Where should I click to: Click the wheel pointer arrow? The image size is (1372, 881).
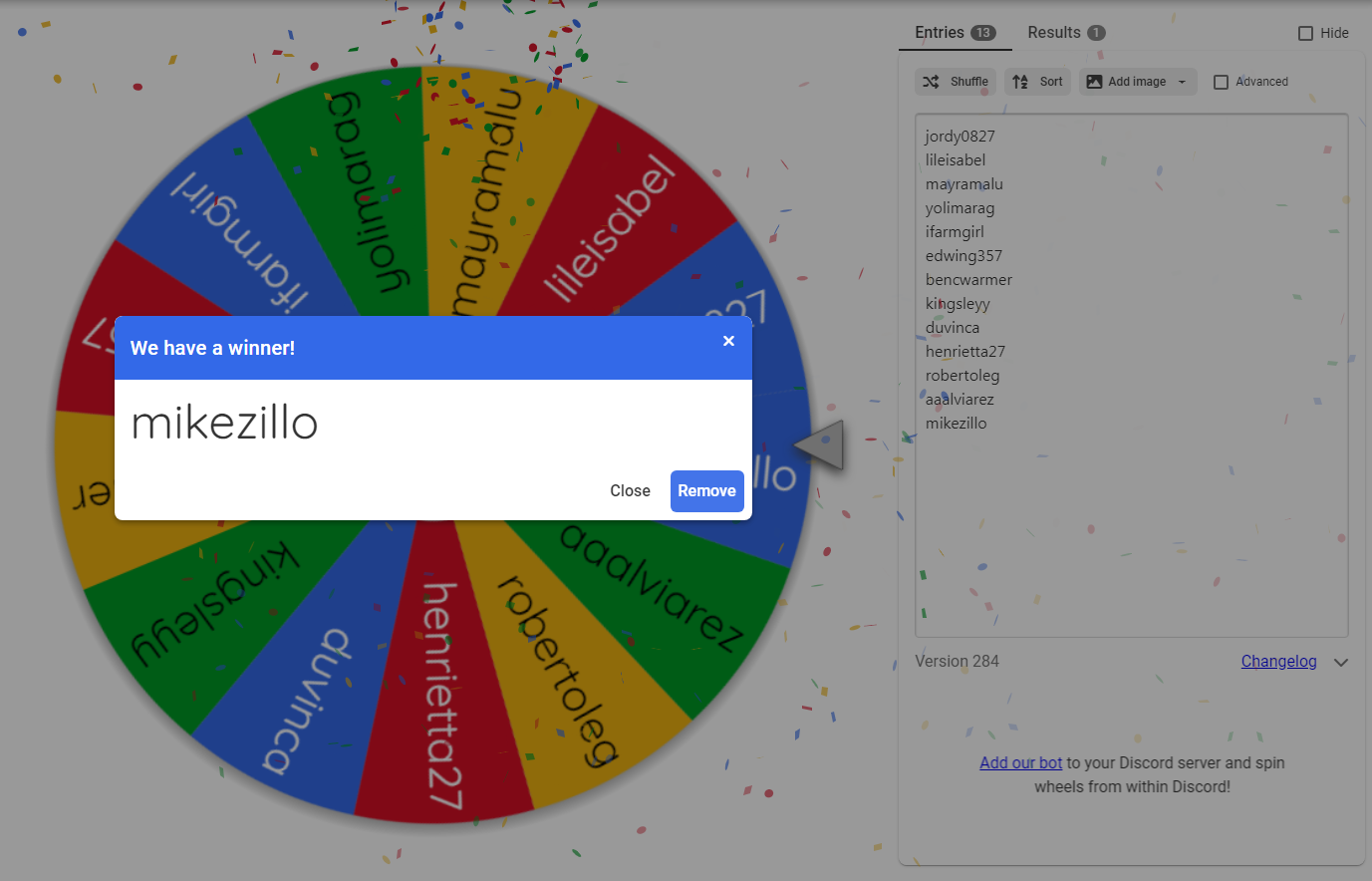821,446
